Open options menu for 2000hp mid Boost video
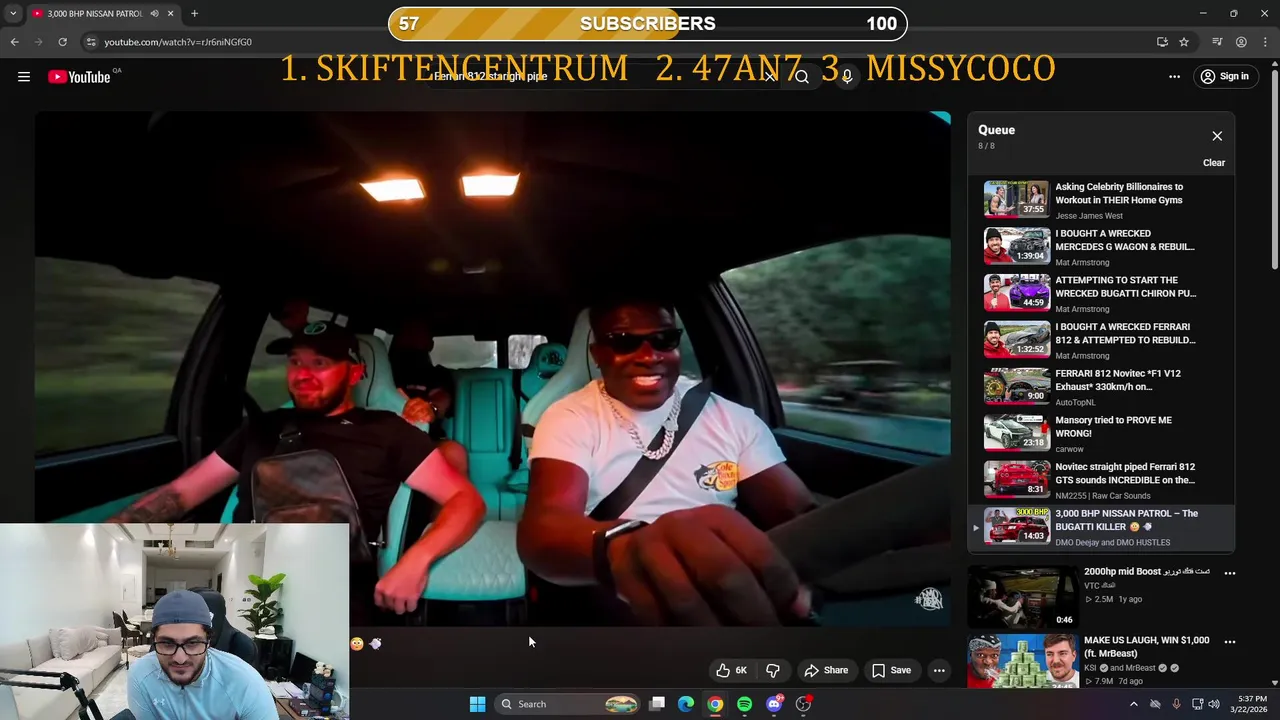 (1230, 573)
